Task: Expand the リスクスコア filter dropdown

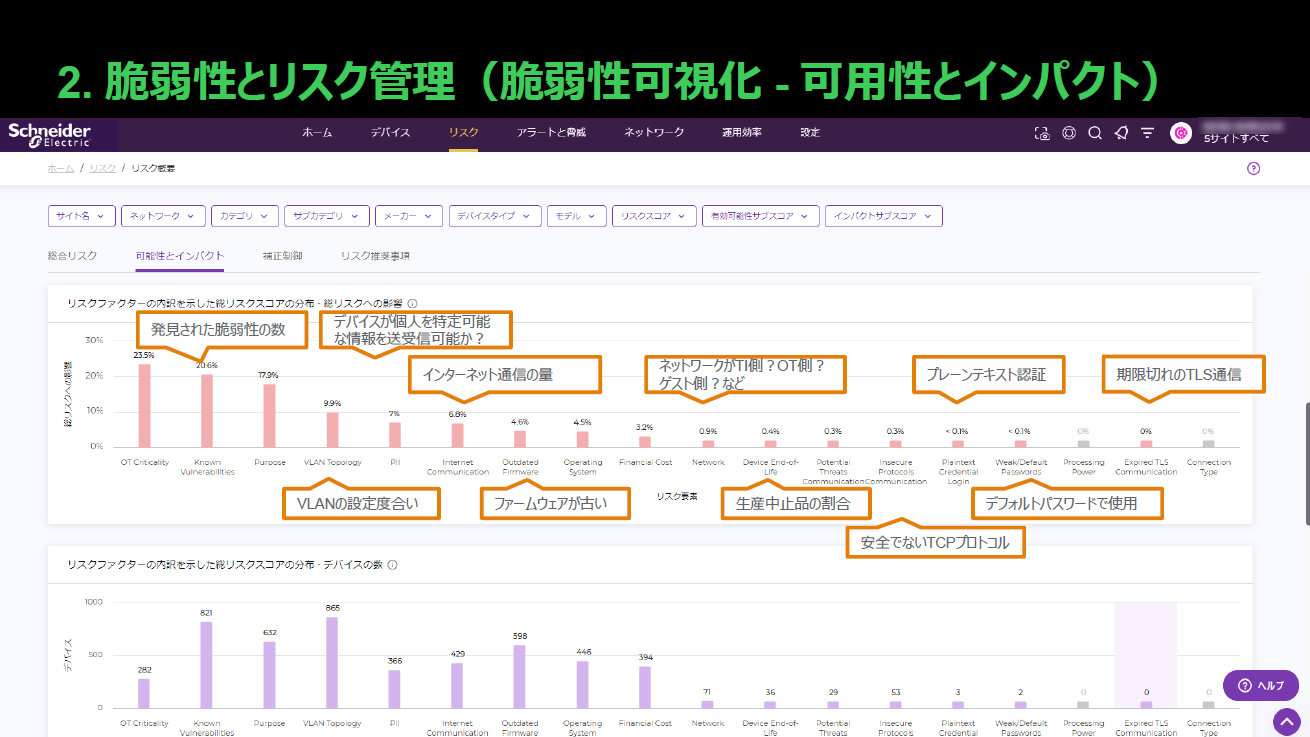Action: (654, 216)
